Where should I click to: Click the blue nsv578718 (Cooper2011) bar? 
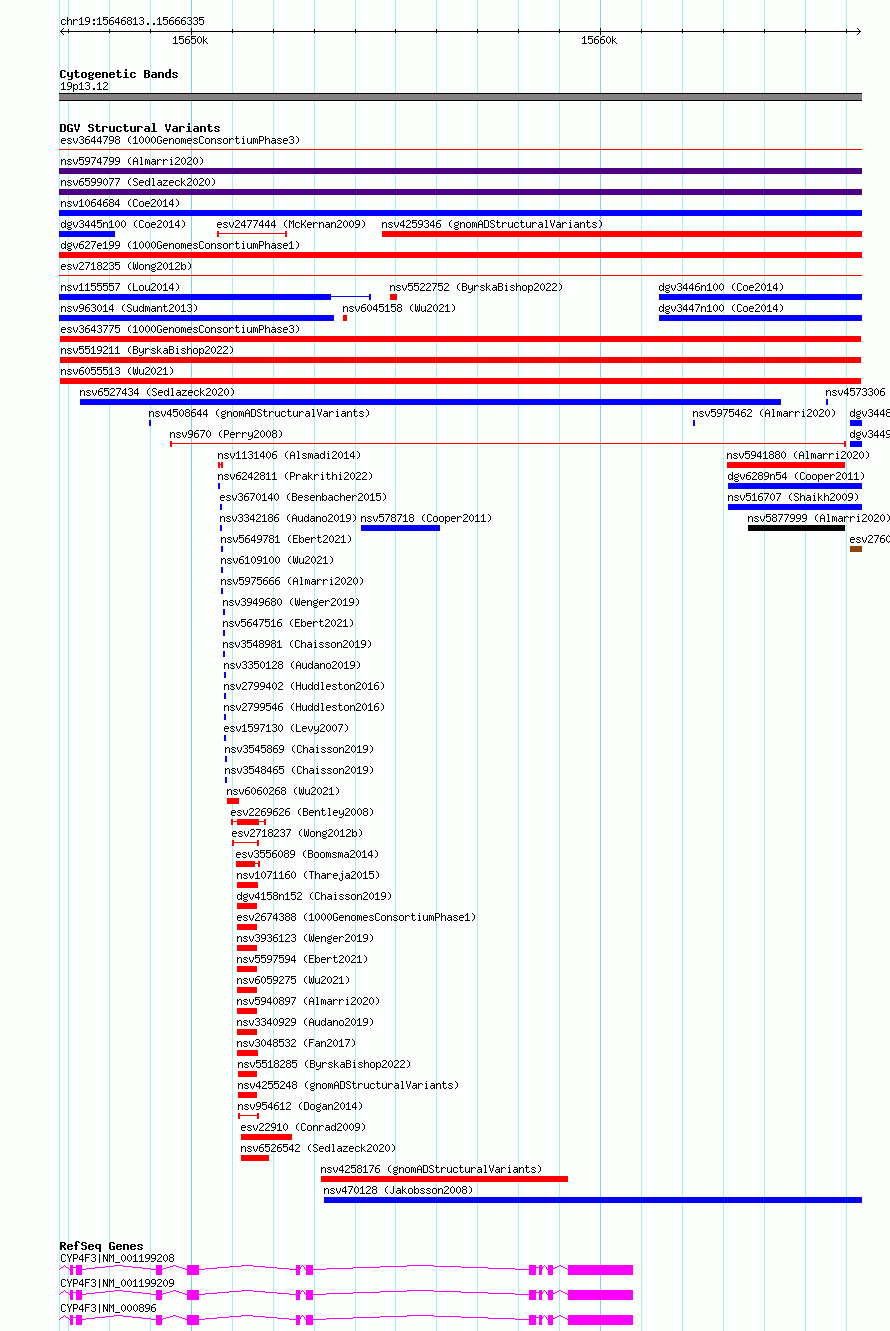click(400, 528)
